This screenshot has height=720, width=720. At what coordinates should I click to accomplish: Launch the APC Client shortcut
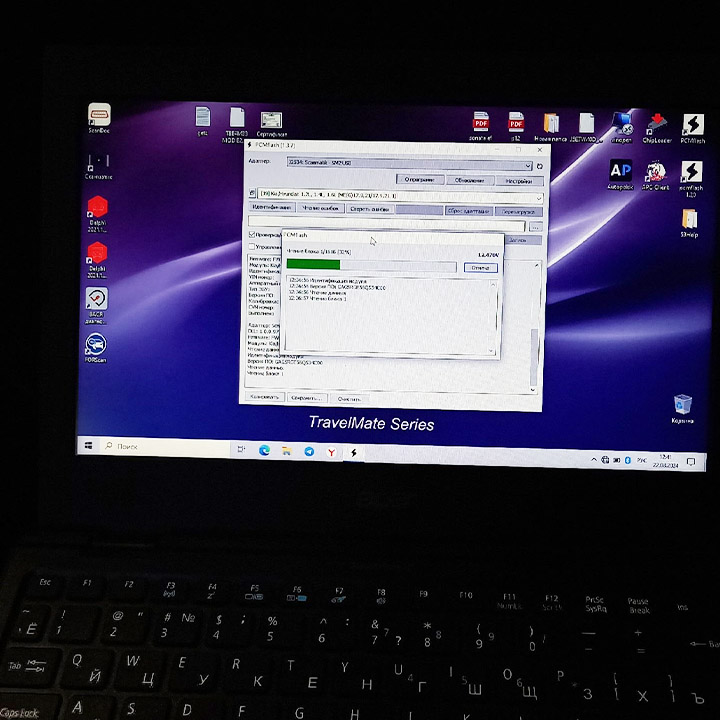(656, 175)
